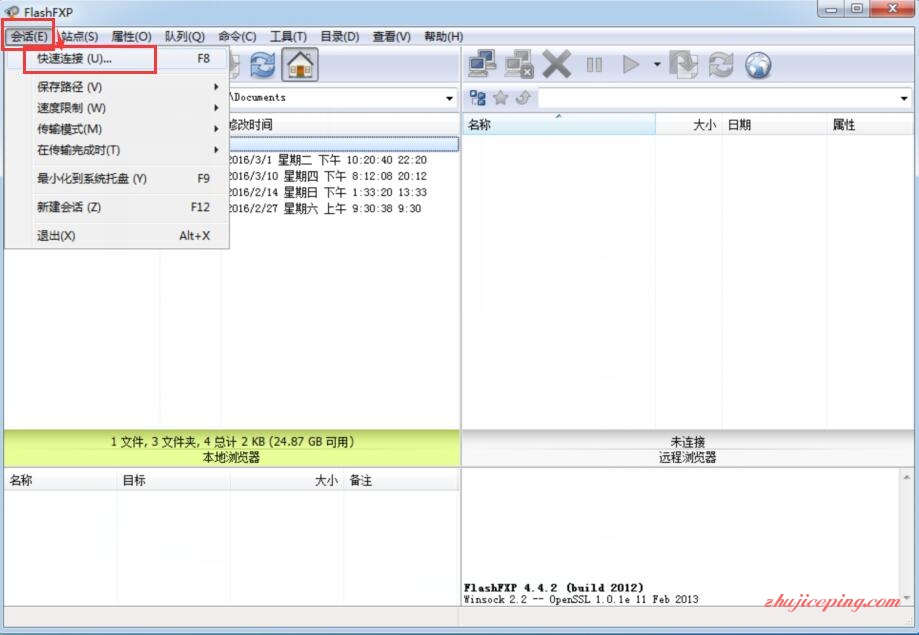Select 快速连接 (U)... menu entry
Image resolution: width=919 pixels, height=635 pixels.
pos(117,59)
